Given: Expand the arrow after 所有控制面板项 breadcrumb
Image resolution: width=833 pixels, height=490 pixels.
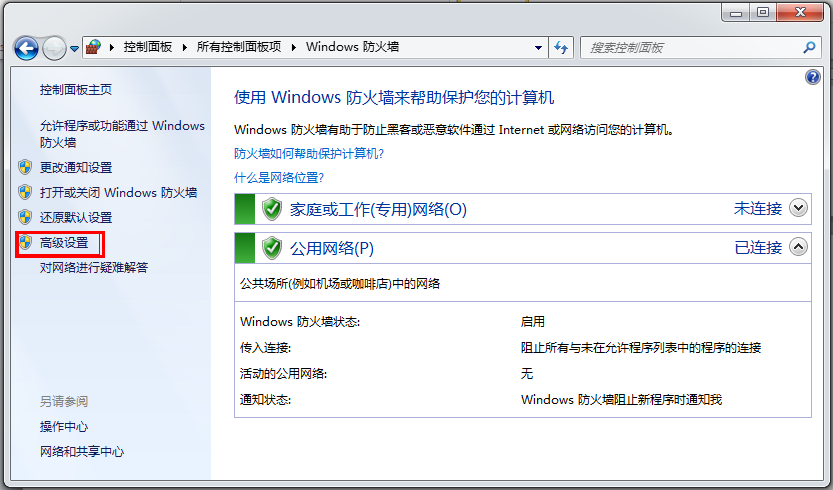Looking at the screenshot, I should [294, 47].
